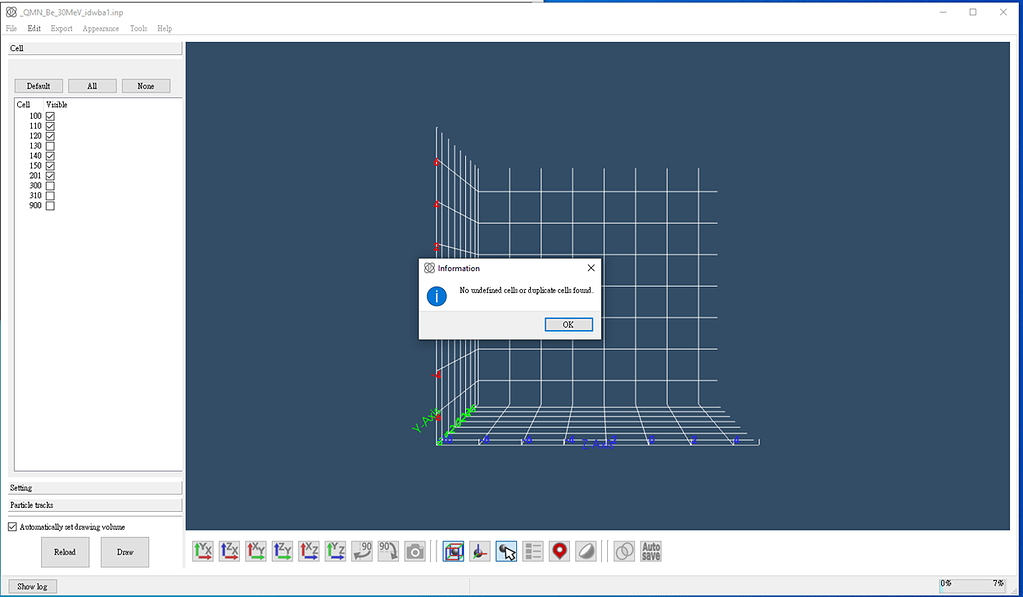Screen dimensions: 1023x597
Task: Hide cell 150 via its checkbox
Action: [x=50, y=166]
